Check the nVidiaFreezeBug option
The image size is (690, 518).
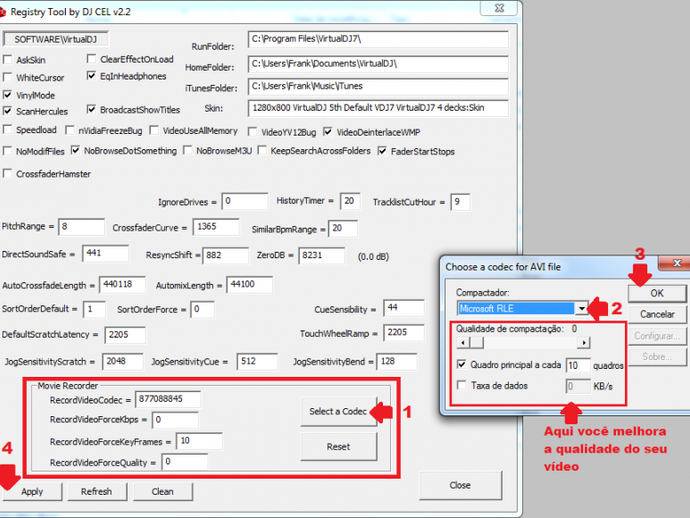(x=70, y=130)
